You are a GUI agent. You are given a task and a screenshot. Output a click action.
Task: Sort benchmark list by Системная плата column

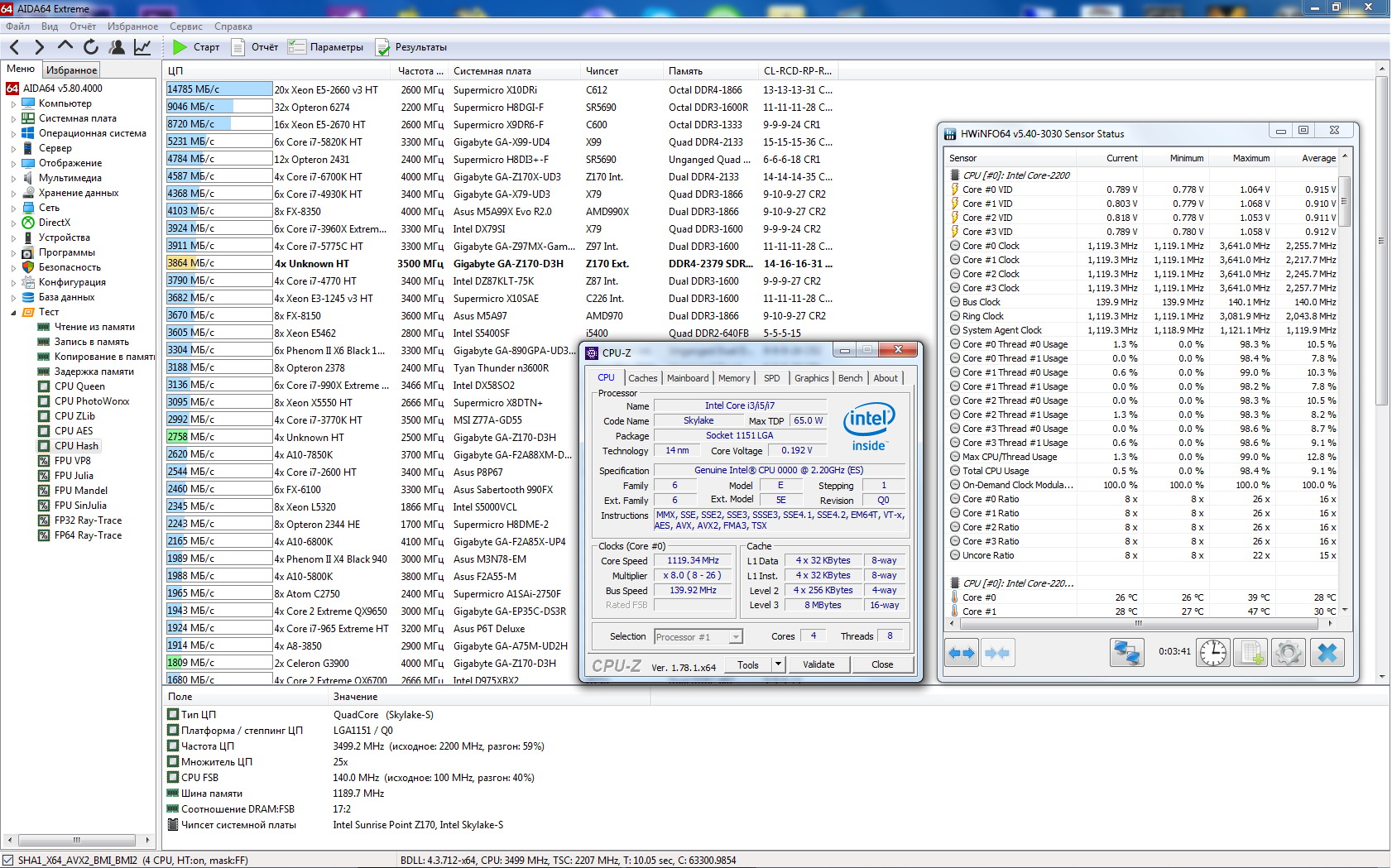pyautogui.click(x=515, y=71)
